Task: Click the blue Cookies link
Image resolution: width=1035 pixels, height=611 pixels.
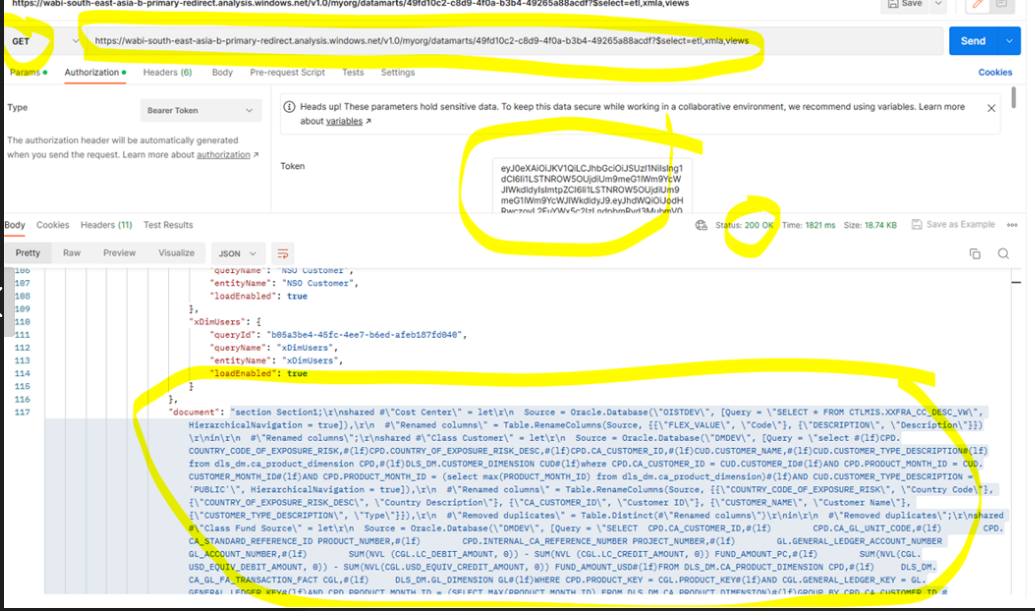Action: click(x=995, y=73)
